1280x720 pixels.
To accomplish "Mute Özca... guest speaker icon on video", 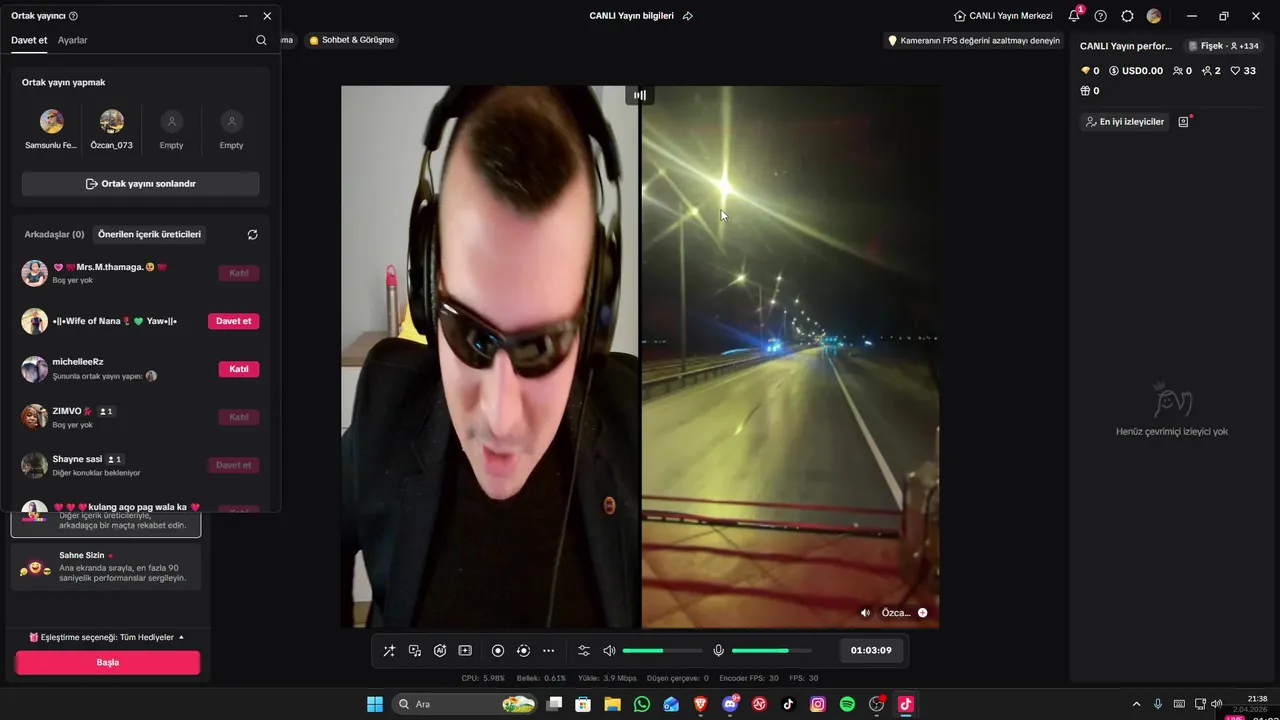I will (x=865, y=613).
